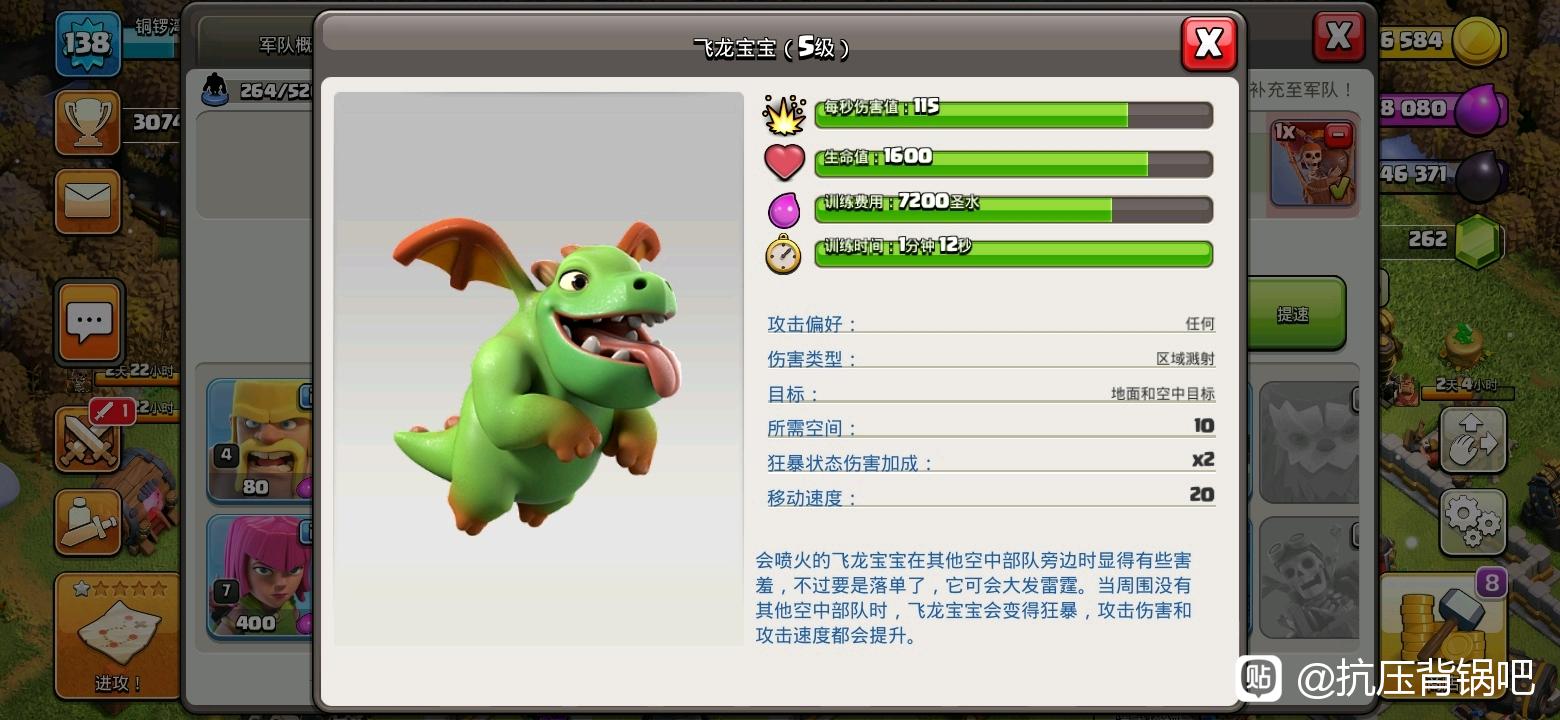
Task: Tap the dark elixir drop resource icon
Action: point(1480,175)
